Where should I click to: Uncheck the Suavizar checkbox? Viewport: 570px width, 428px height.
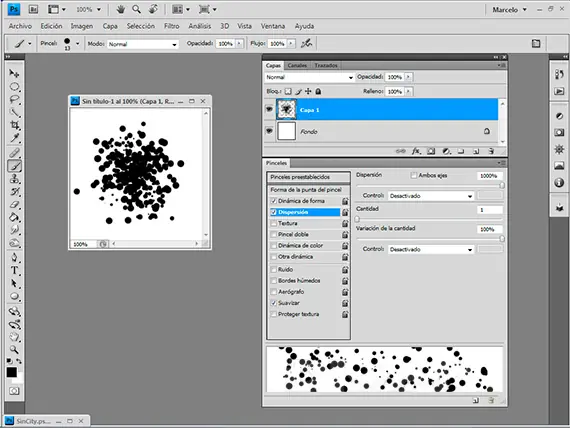tap(274, 303)
